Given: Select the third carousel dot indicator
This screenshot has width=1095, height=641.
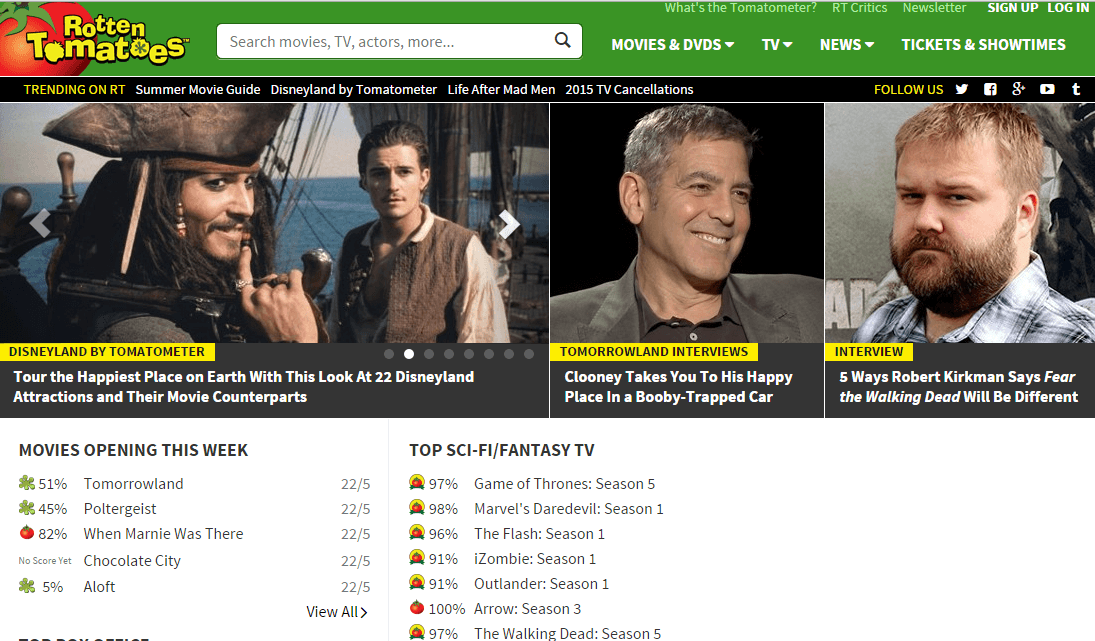Looking at the screenshot, I should (x=429, y=354).
